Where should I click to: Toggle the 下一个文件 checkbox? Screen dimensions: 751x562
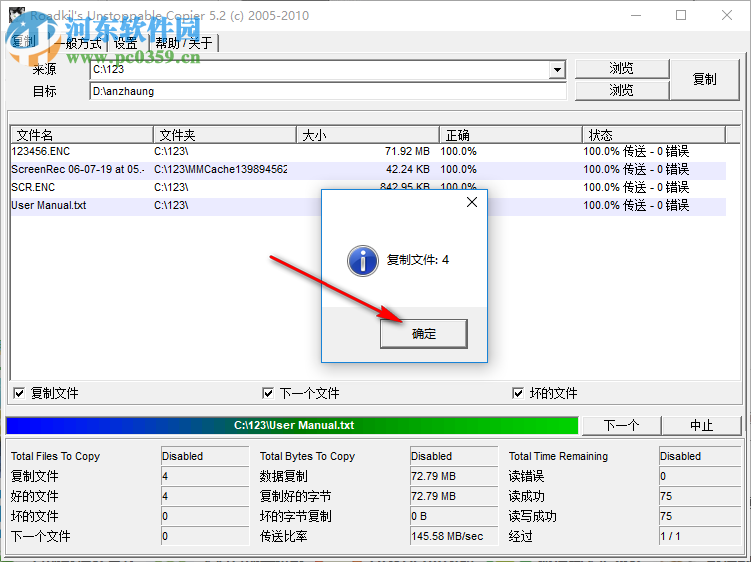pos(268,393)
